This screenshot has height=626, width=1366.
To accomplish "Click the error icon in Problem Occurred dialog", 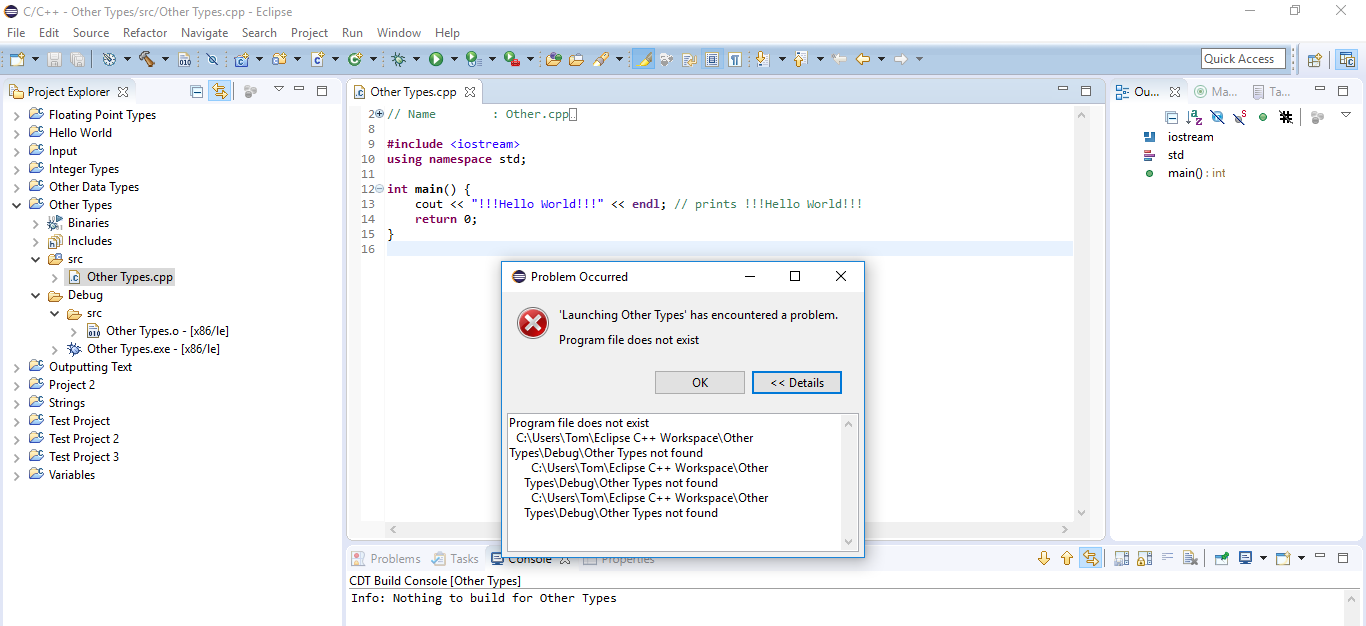I will [x=533, y=323].
